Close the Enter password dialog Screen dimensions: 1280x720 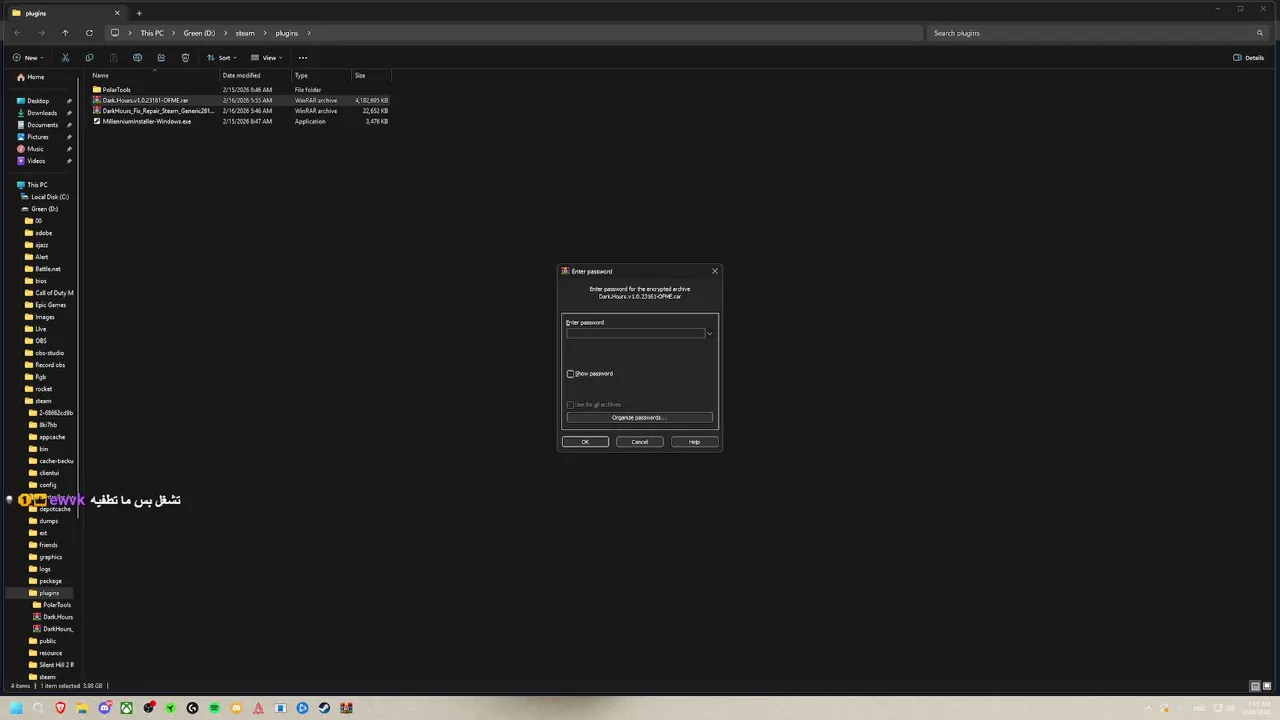(714, 271)
